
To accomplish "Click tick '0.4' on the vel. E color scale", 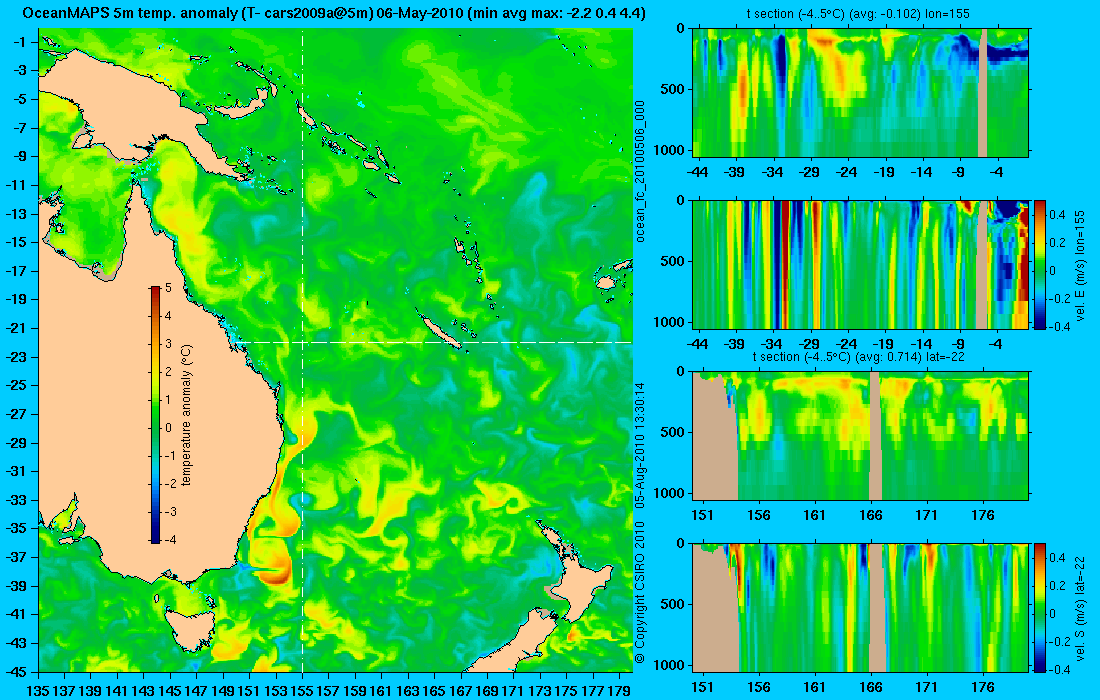I will pos(1057,214).
